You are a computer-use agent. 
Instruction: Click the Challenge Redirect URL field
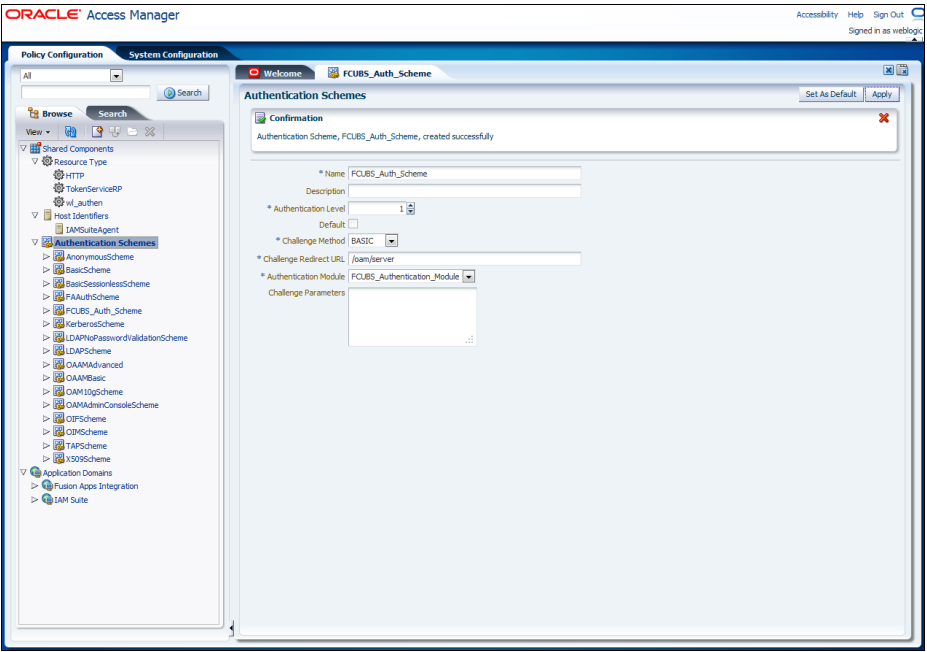point(465,259)
